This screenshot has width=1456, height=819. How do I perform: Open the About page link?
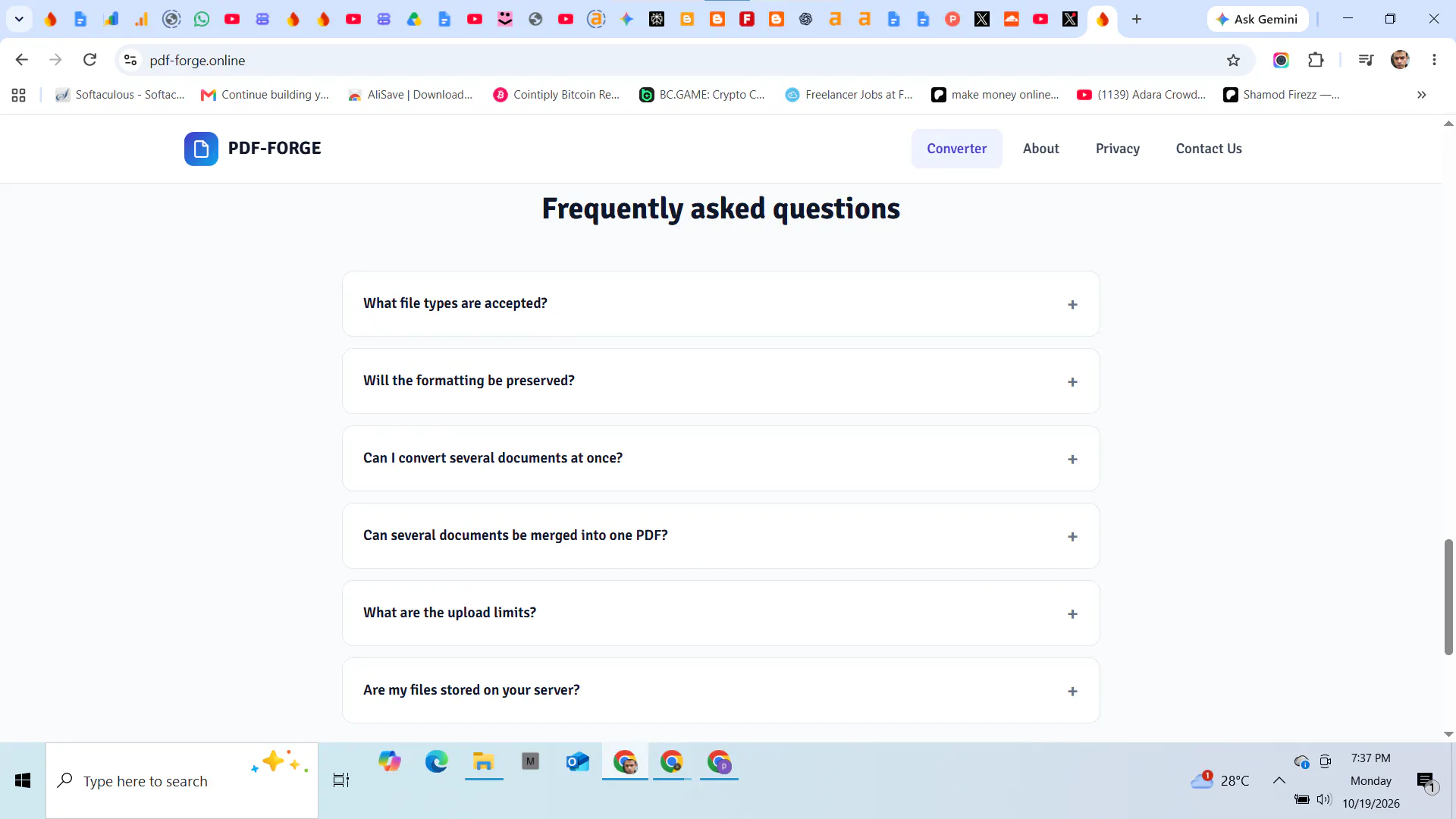click(x=1041, y=149)
